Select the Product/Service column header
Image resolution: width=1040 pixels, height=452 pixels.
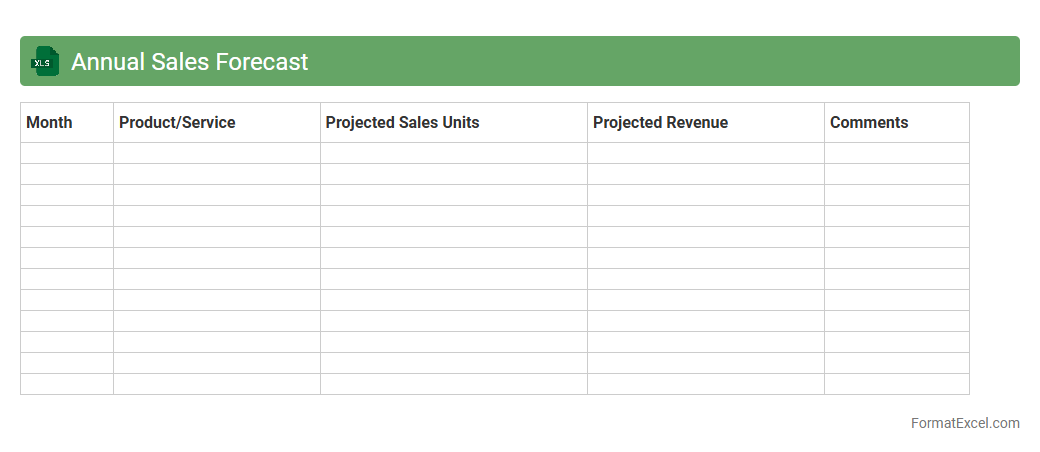pos(177,123)
